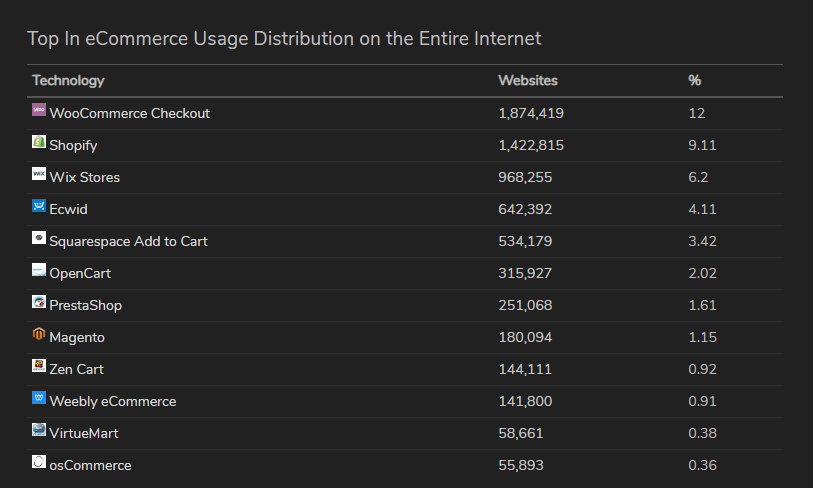813x488 pixels.
Task: Click the osCommerce logo icon
Action: click(x=39, y=462)
